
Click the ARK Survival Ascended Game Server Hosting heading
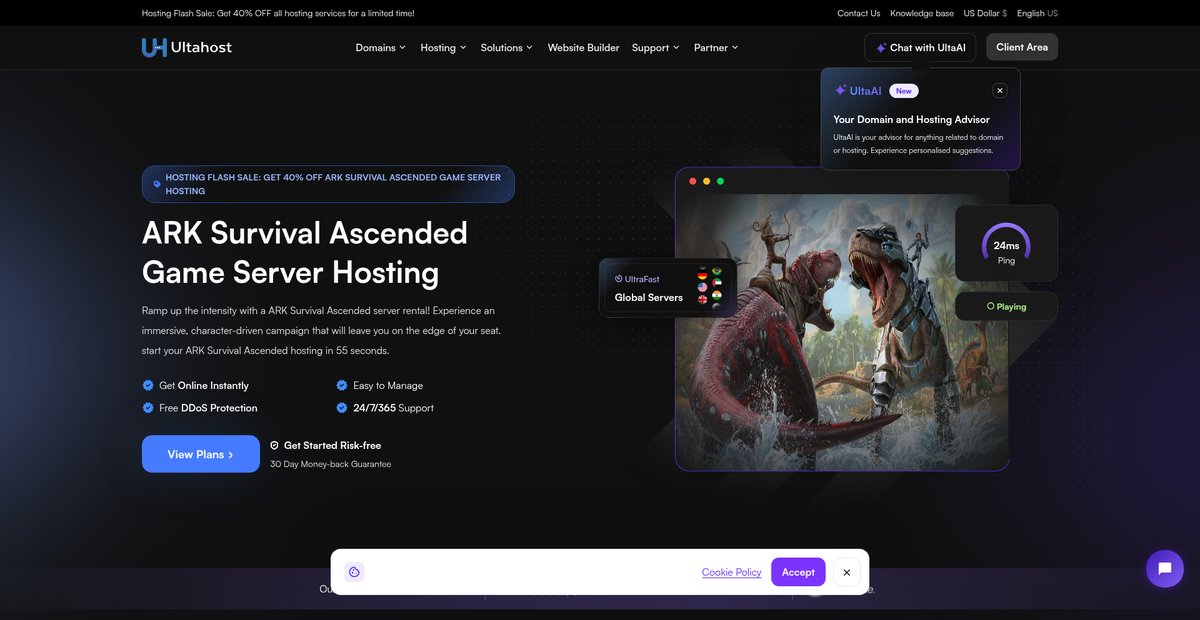pyautogui.click(x=305, y=252)
